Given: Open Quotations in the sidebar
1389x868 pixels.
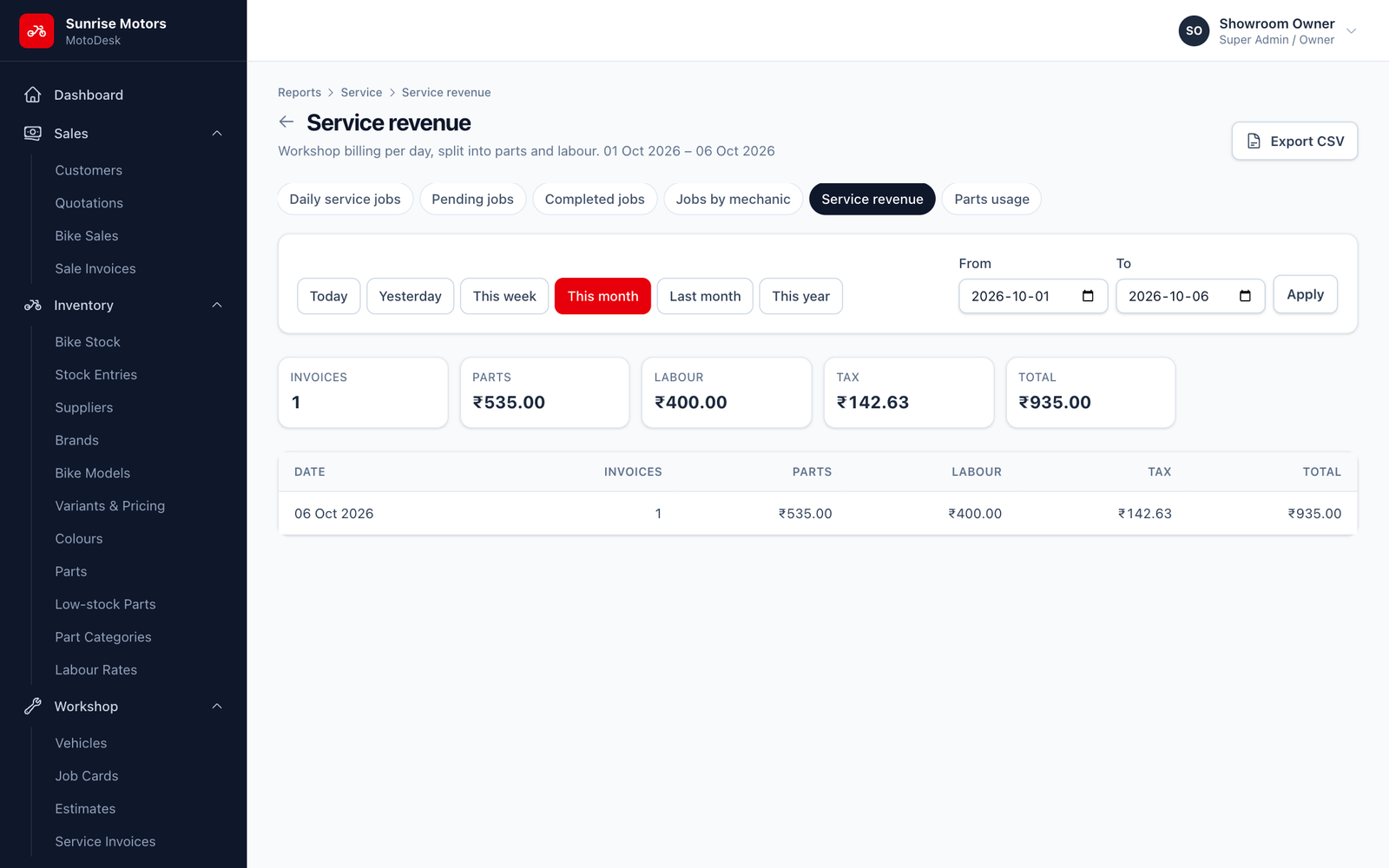Looking at the screenshot, I should point(89,203).
